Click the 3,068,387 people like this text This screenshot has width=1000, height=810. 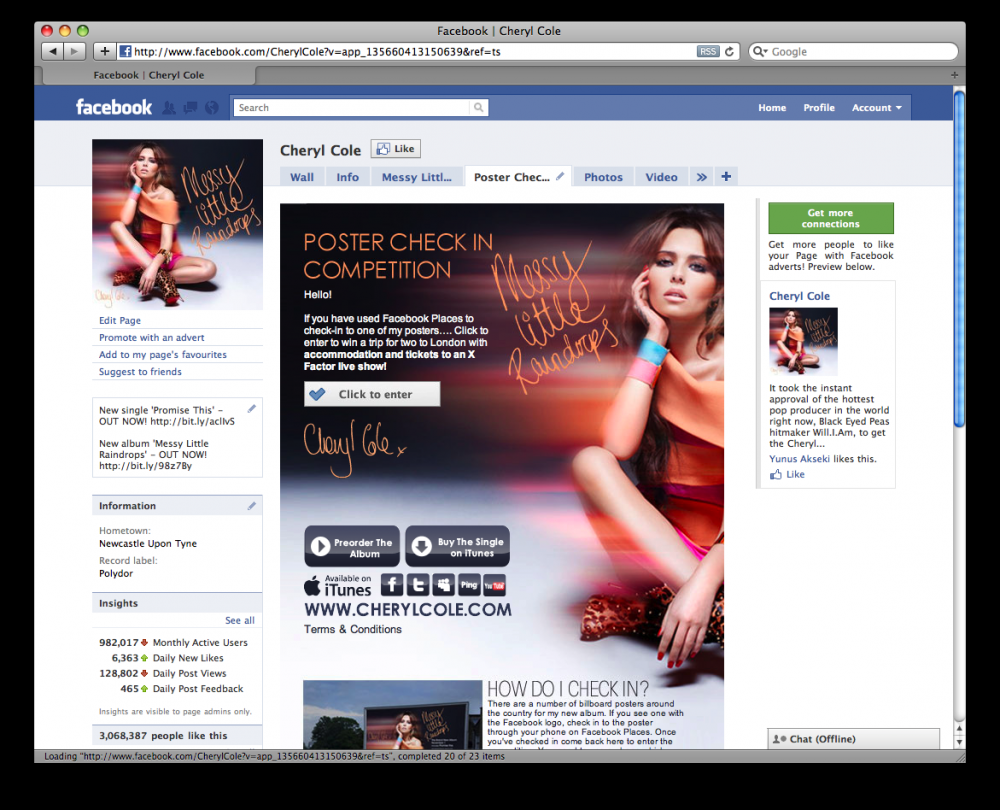tap(163, 735)
